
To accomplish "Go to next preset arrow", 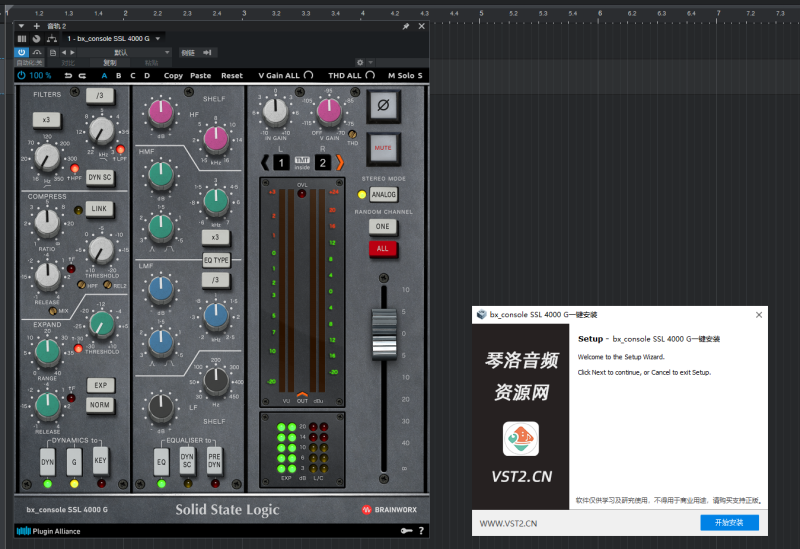I will pyautogui.click(x=72, y=53).
